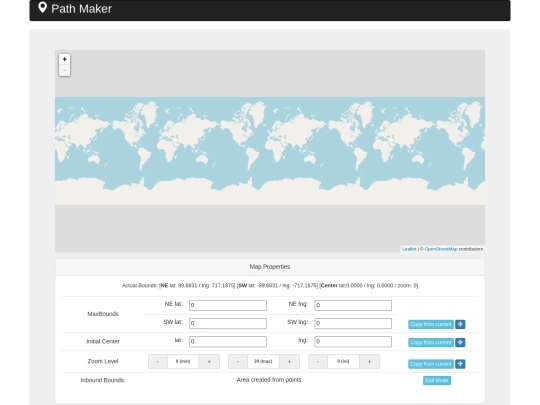Copy Zoom Level from current view
Viewport: 540px width, 405px height.
(431, 364)
